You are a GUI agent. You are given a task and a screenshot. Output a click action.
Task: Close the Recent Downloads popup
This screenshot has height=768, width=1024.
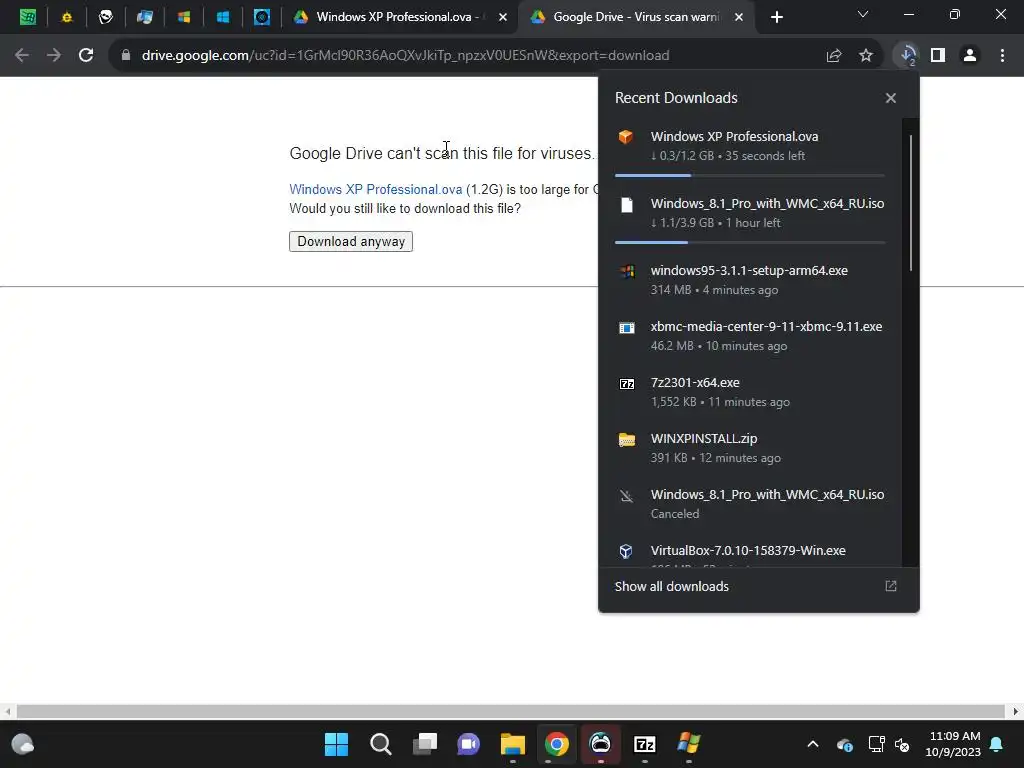[891, 98]
